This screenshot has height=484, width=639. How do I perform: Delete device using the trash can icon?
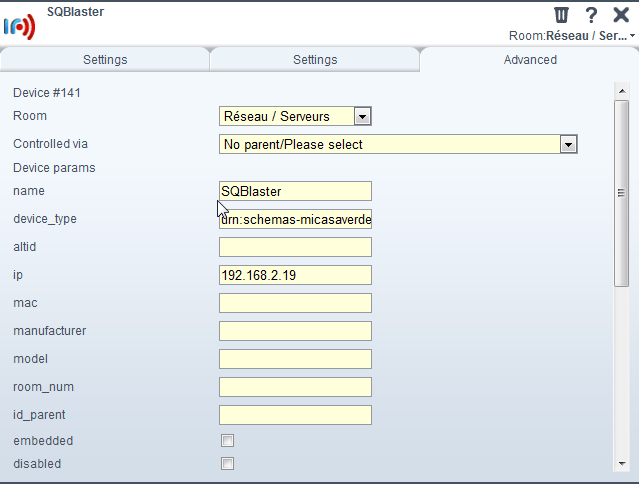pos(561,15)
